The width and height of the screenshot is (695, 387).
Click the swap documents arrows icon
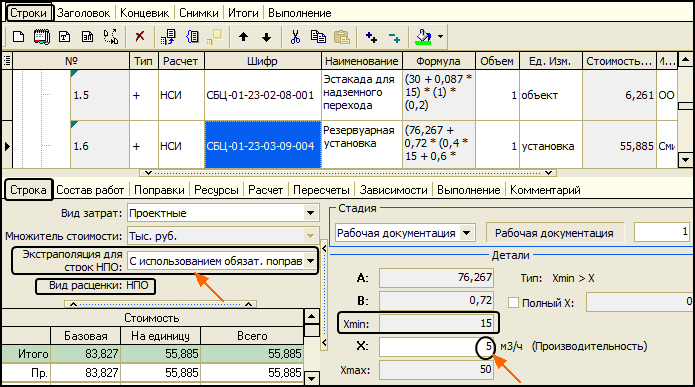pos(111,37)
